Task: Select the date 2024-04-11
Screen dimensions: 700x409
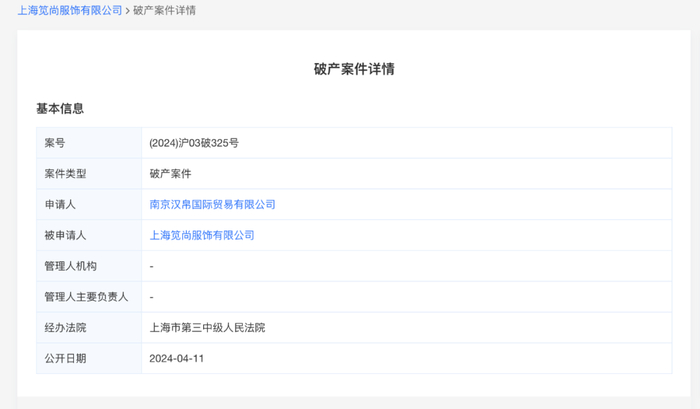Action: coord(176,359)
